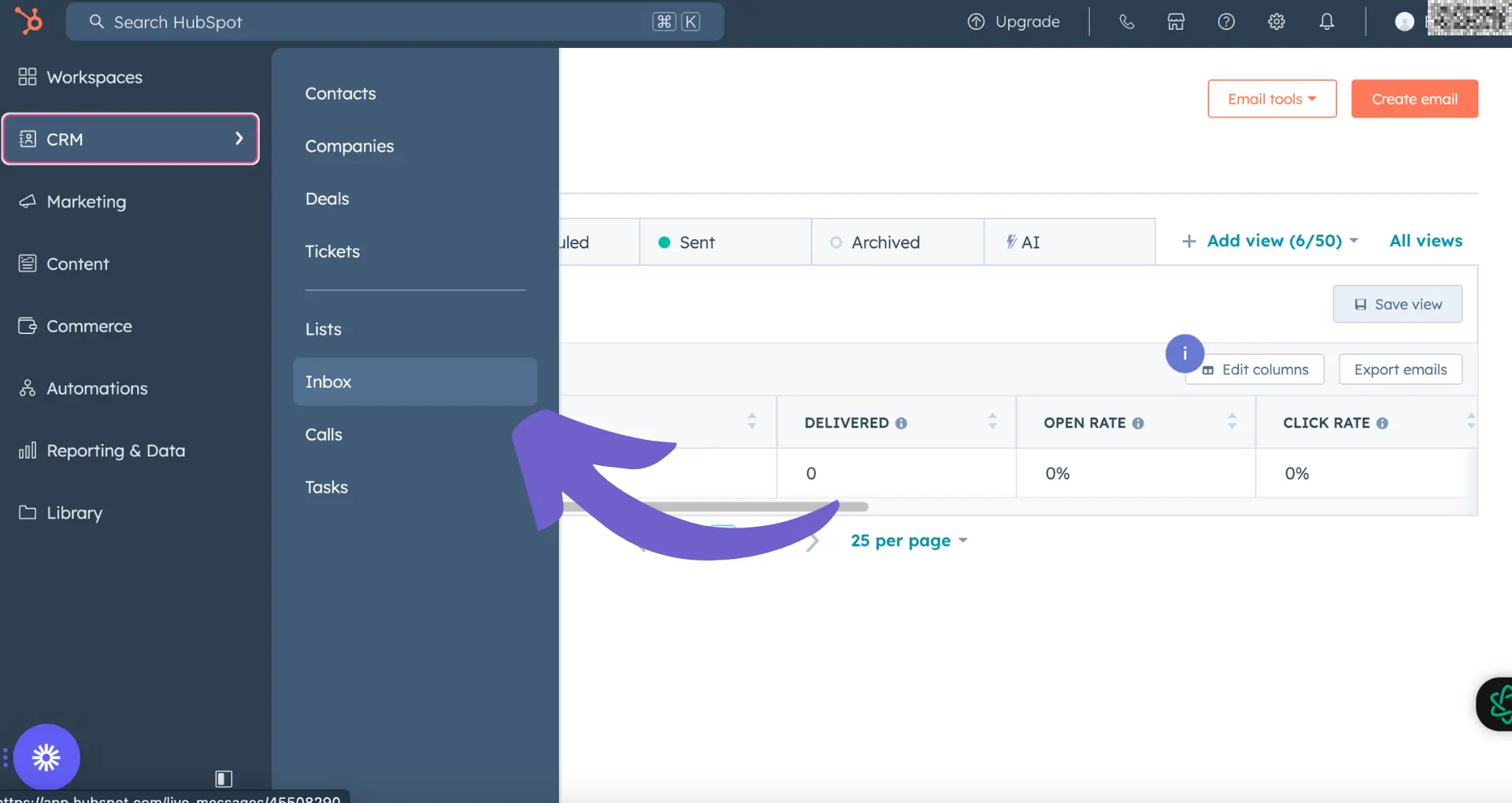1512x803 pixels.
Task: Click the Save view button
Action: coord(1397,304)
